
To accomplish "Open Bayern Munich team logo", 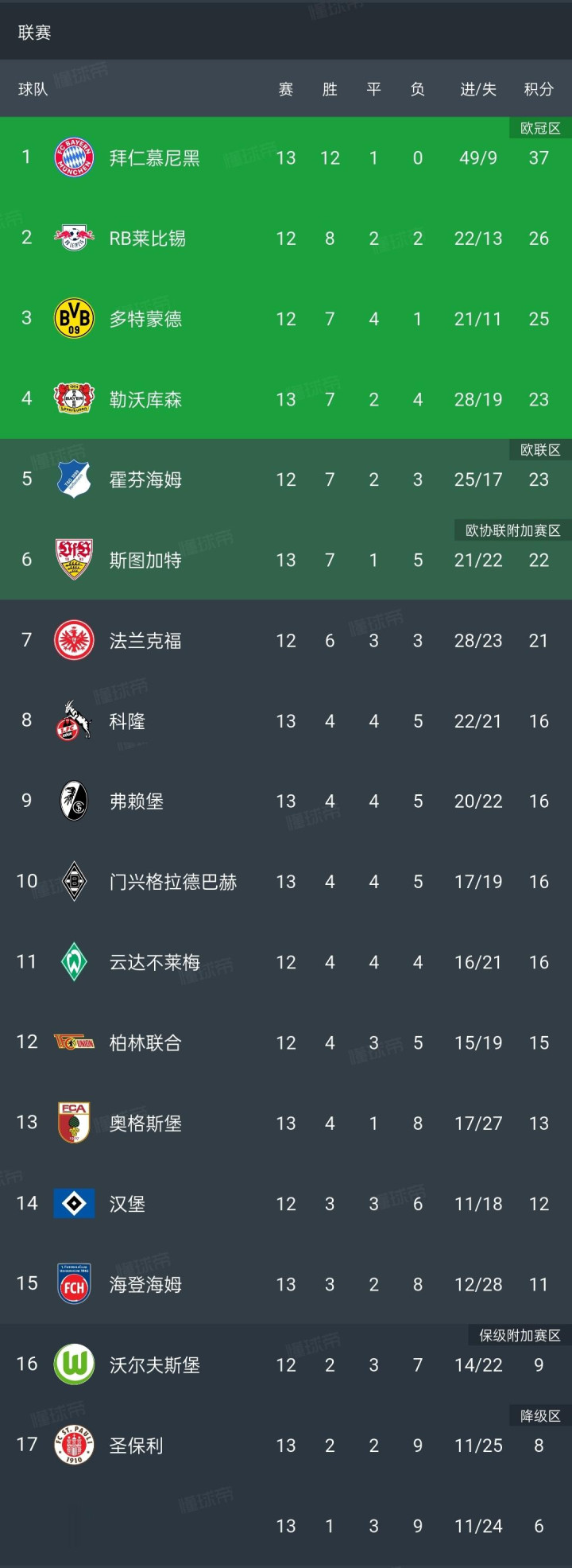I will [x=74, y=157].
